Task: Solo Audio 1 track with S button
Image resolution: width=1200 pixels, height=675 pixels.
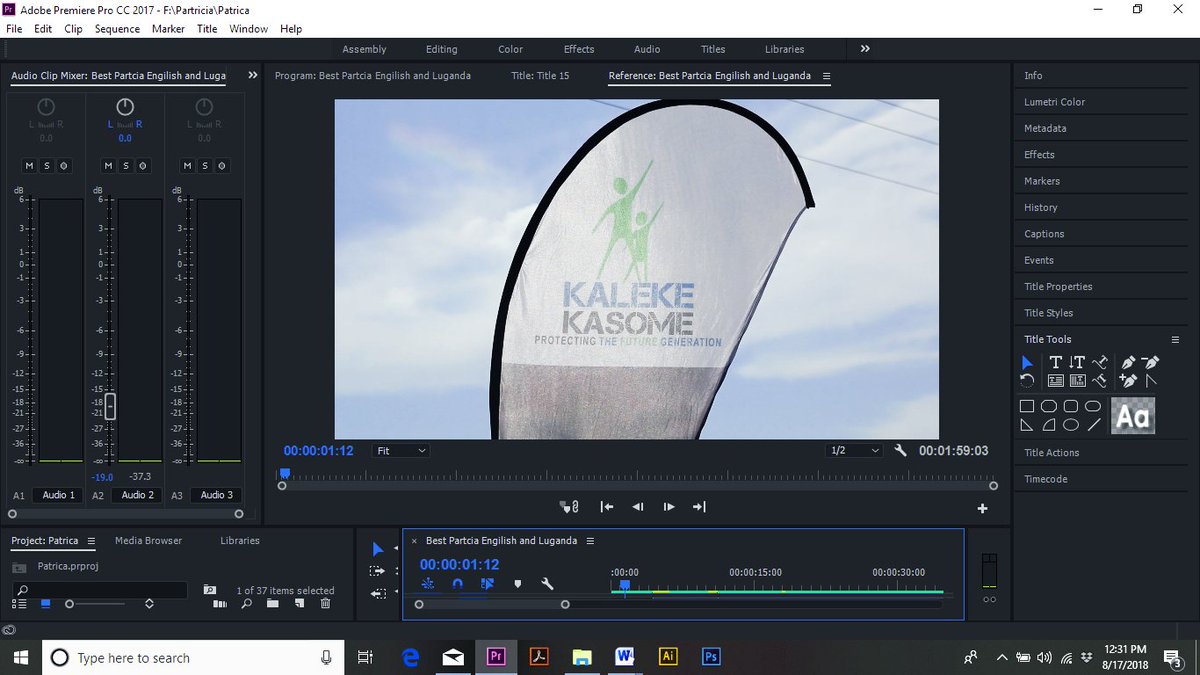Action: coord(47,165)
